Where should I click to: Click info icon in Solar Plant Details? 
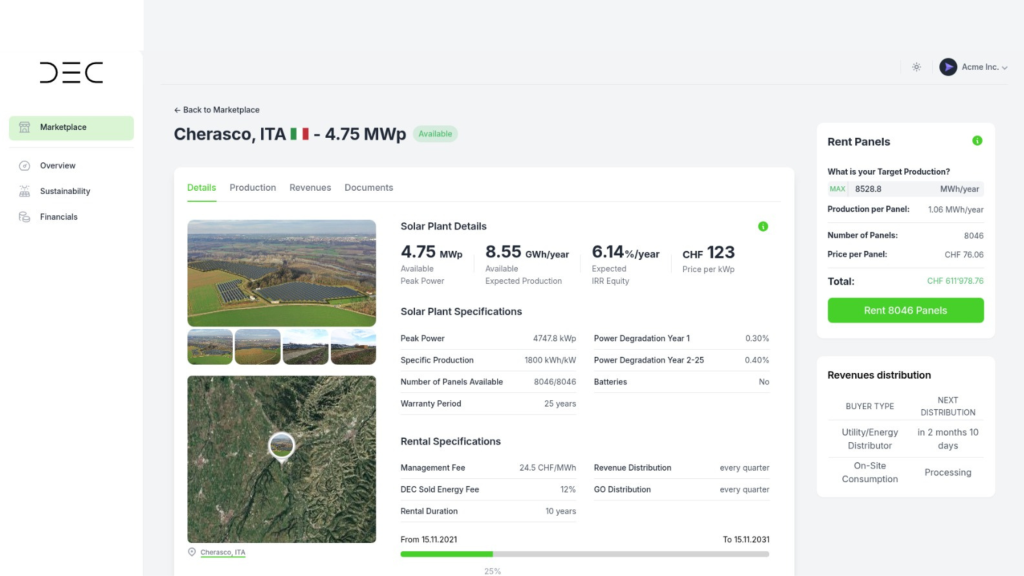pos(763,227)
